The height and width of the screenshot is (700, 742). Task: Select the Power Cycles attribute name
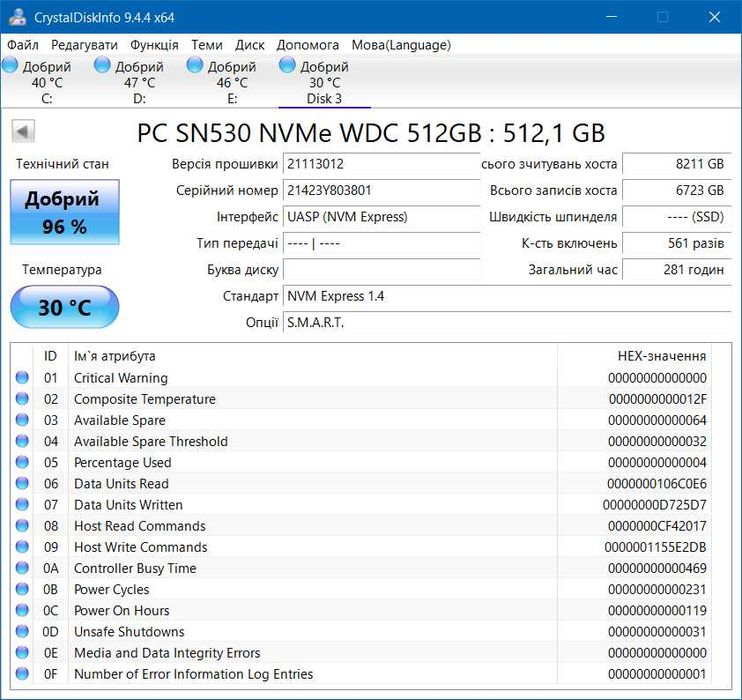point(111,589)
